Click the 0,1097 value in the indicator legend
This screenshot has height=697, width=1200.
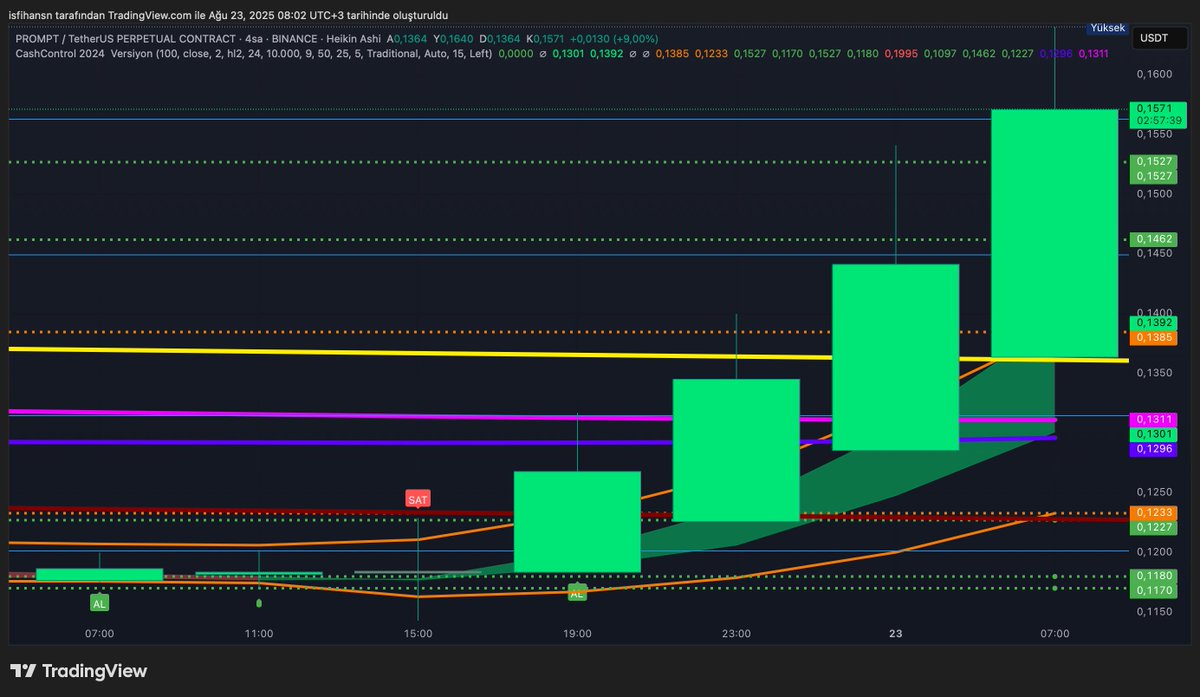(940, 53)
